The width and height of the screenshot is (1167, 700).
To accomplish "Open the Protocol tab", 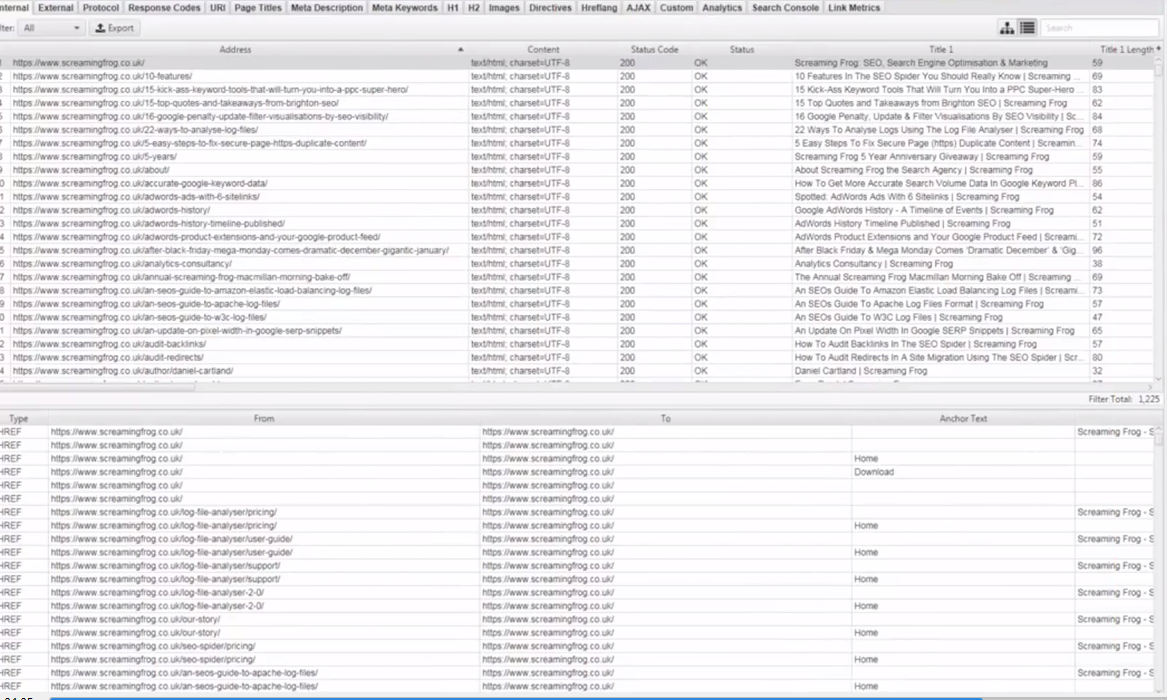I will point(100,7).
